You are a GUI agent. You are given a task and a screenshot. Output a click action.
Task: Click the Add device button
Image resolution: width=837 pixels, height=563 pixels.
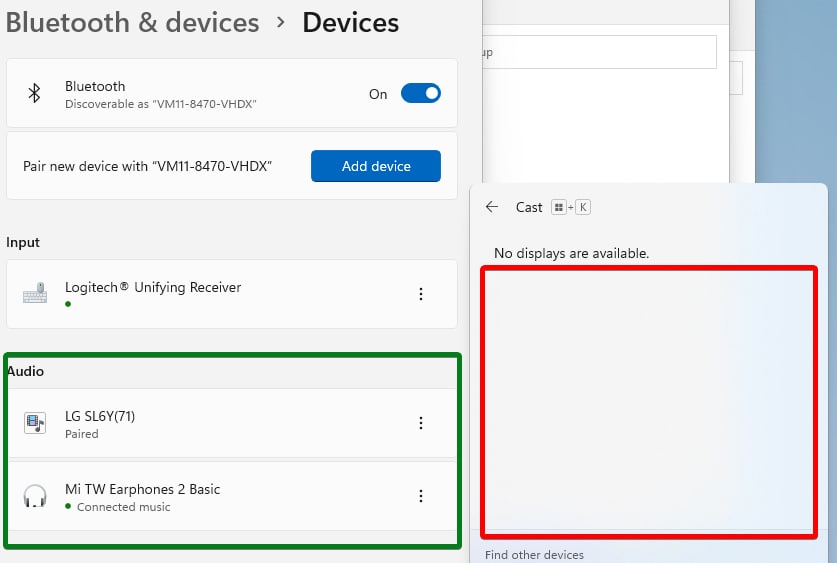[x=376, y=166]
